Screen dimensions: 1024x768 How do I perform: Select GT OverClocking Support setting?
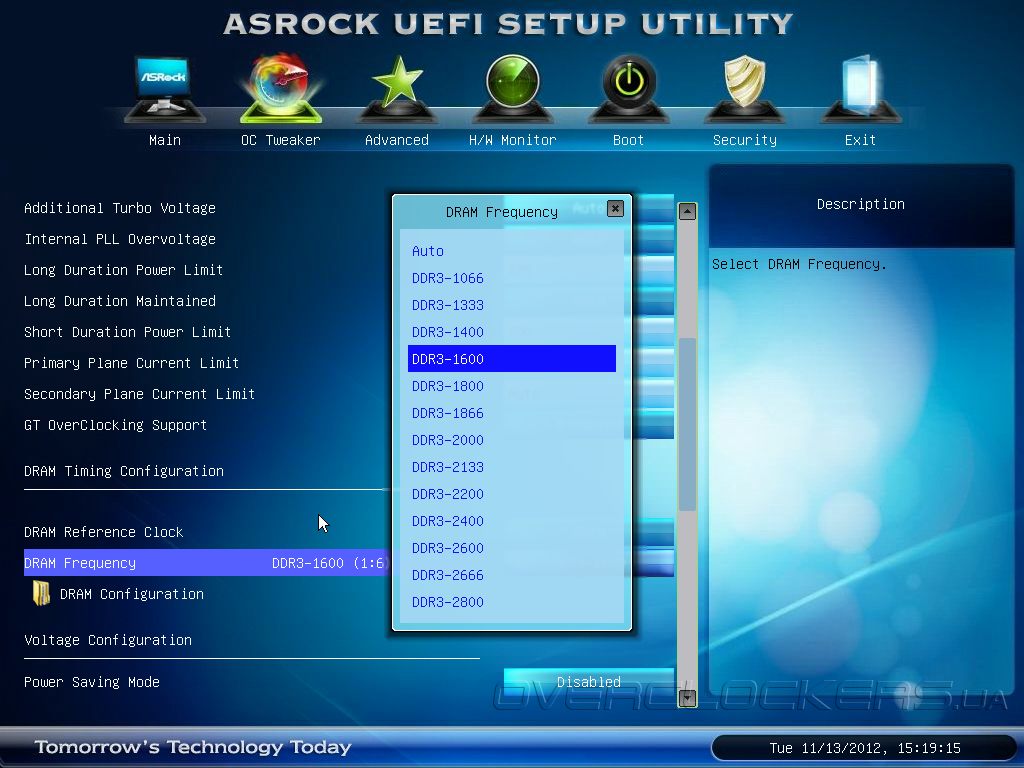click(116, 425)
